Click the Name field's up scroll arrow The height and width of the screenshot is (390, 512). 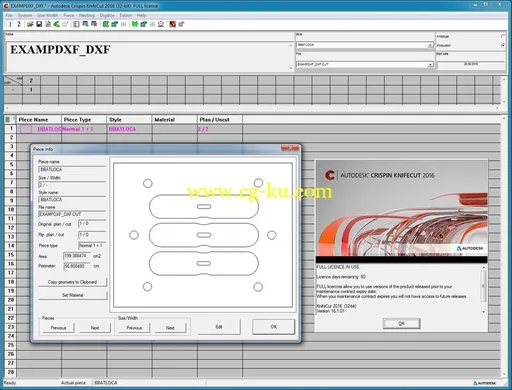pos(291,45)
